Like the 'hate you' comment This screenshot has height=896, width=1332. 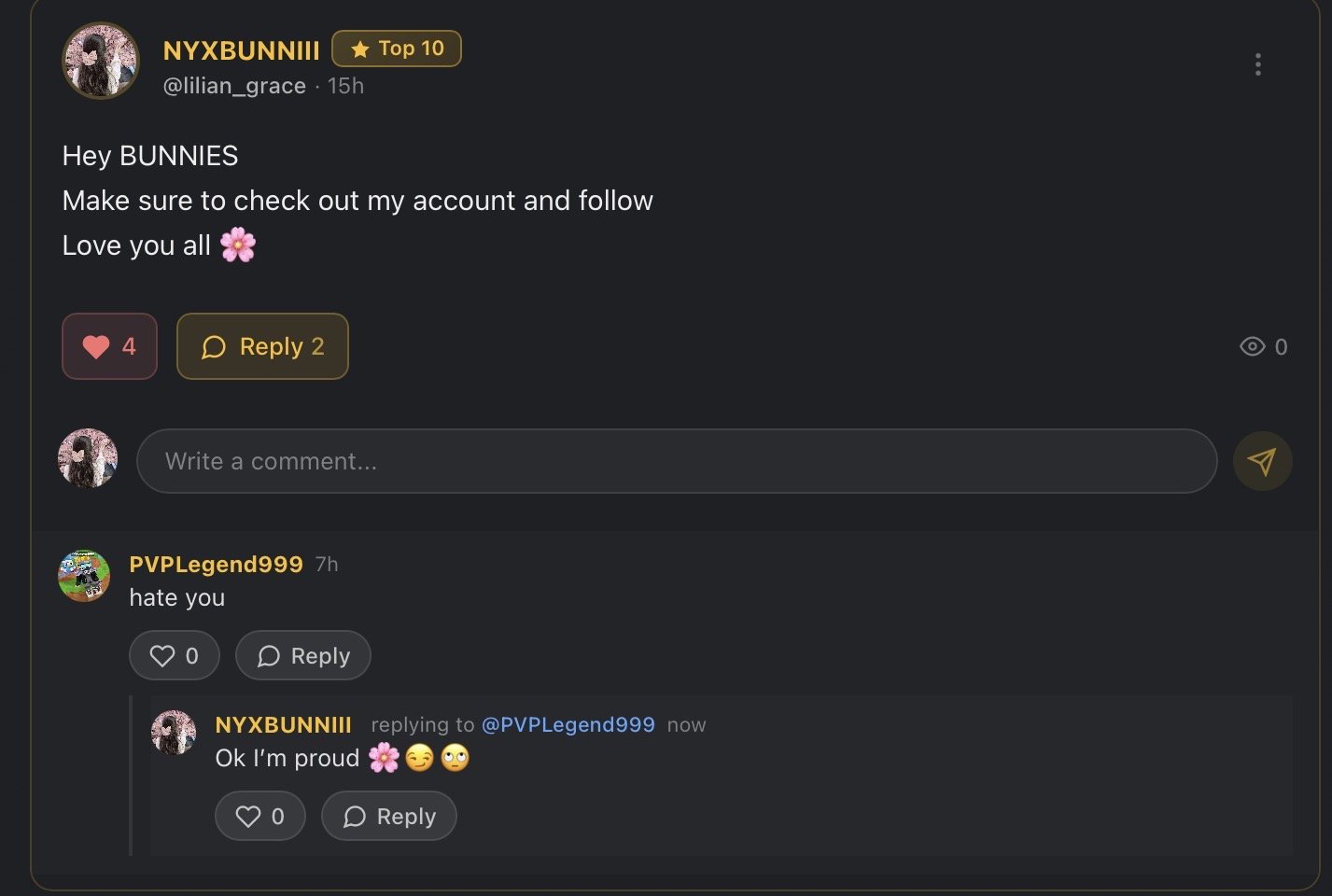pyautogui.click(x=175, y=656)
